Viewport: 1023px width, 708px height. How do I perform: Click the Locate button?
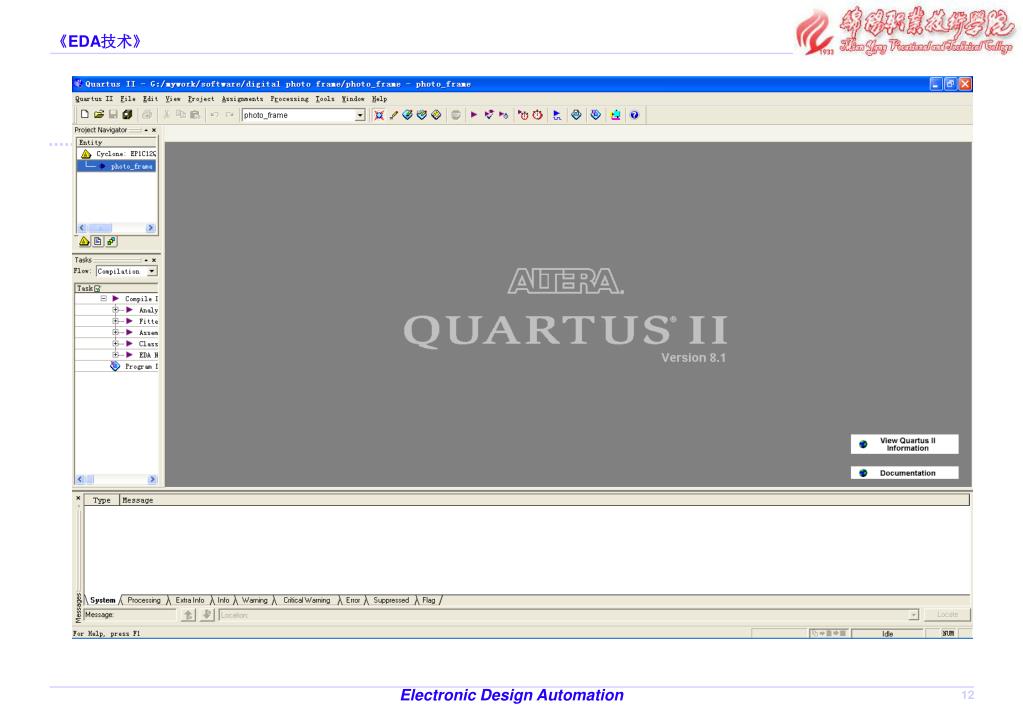point(947,615)
